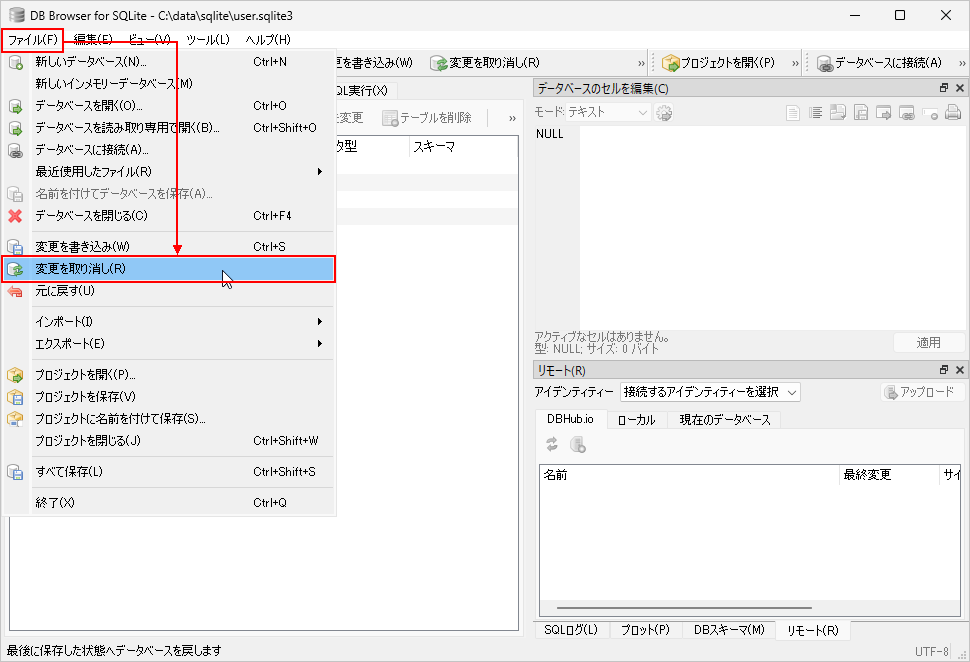Viewport: 970px width, 662px height.
Task: Click the Apply button in cell editor
Action: [x=928, y=343]
